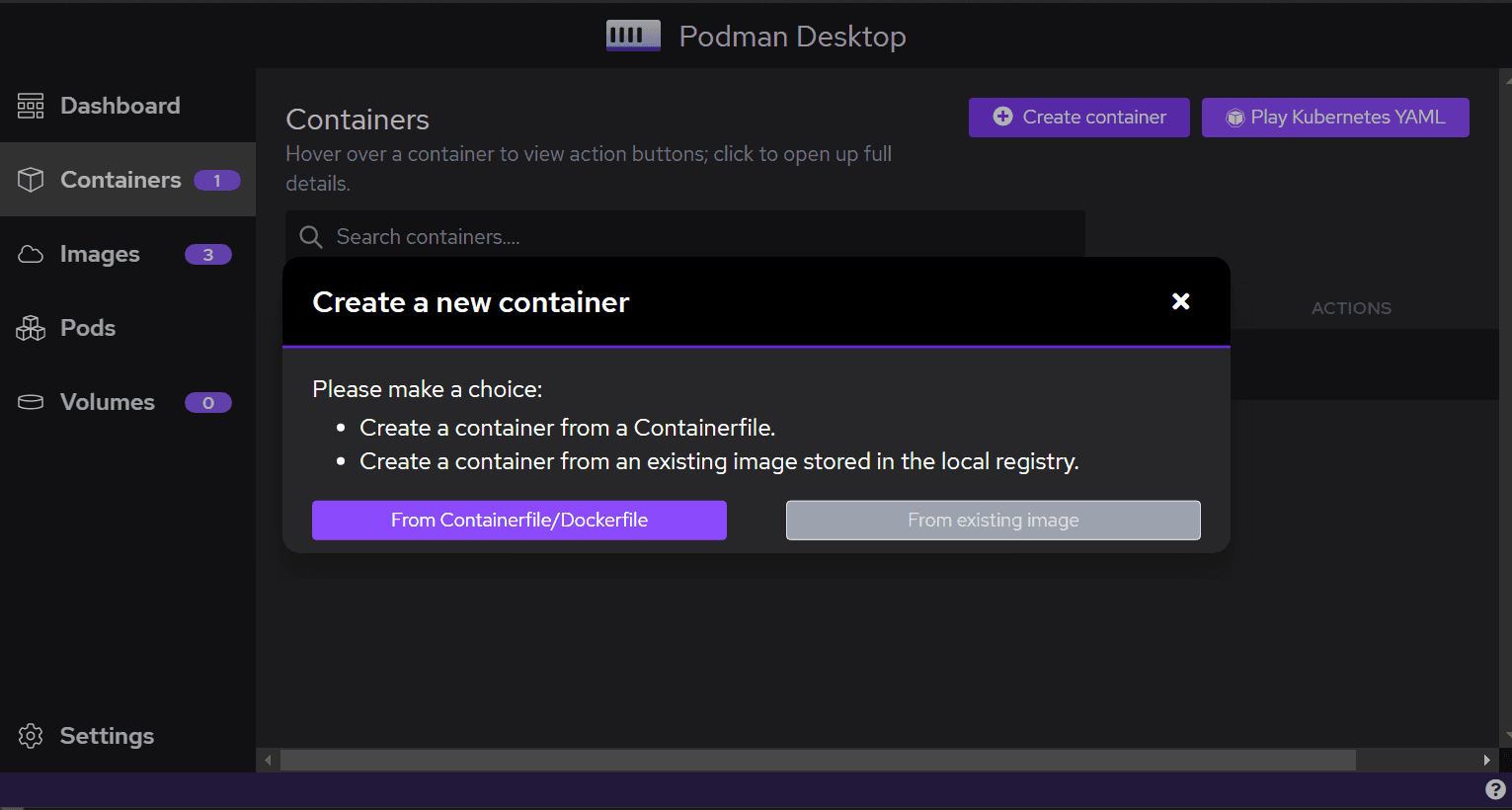Viewport: 1512px width, 810px height.
Task: Click the Images cloud icon in sidebar
Action: click(31, 254)
